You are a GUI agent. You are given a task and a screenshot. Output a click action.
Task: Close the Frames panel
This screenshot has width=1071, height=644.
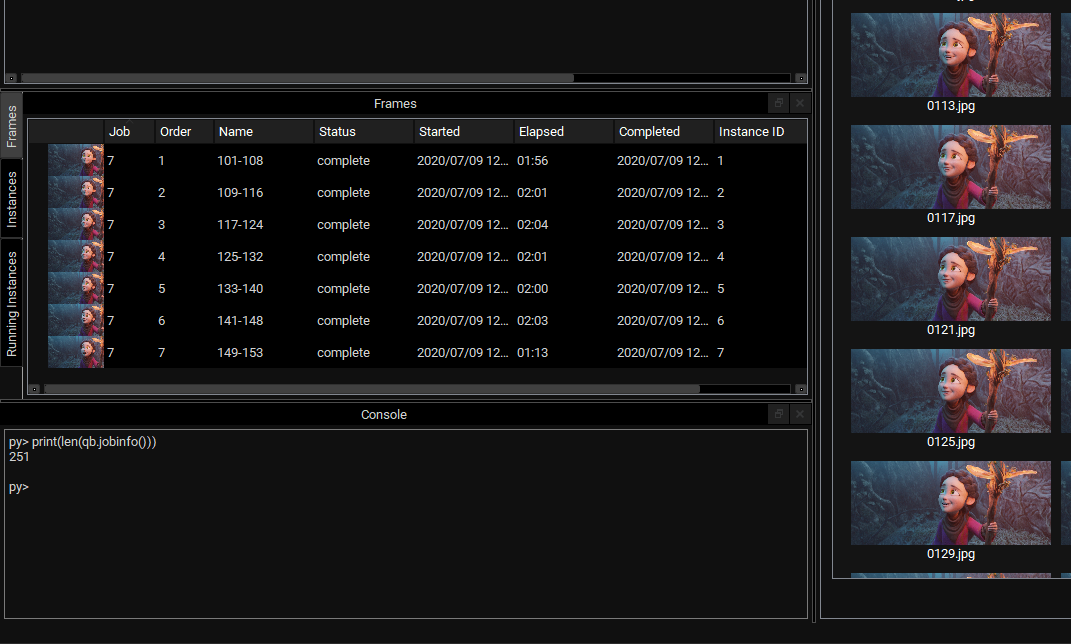(799, 103)
